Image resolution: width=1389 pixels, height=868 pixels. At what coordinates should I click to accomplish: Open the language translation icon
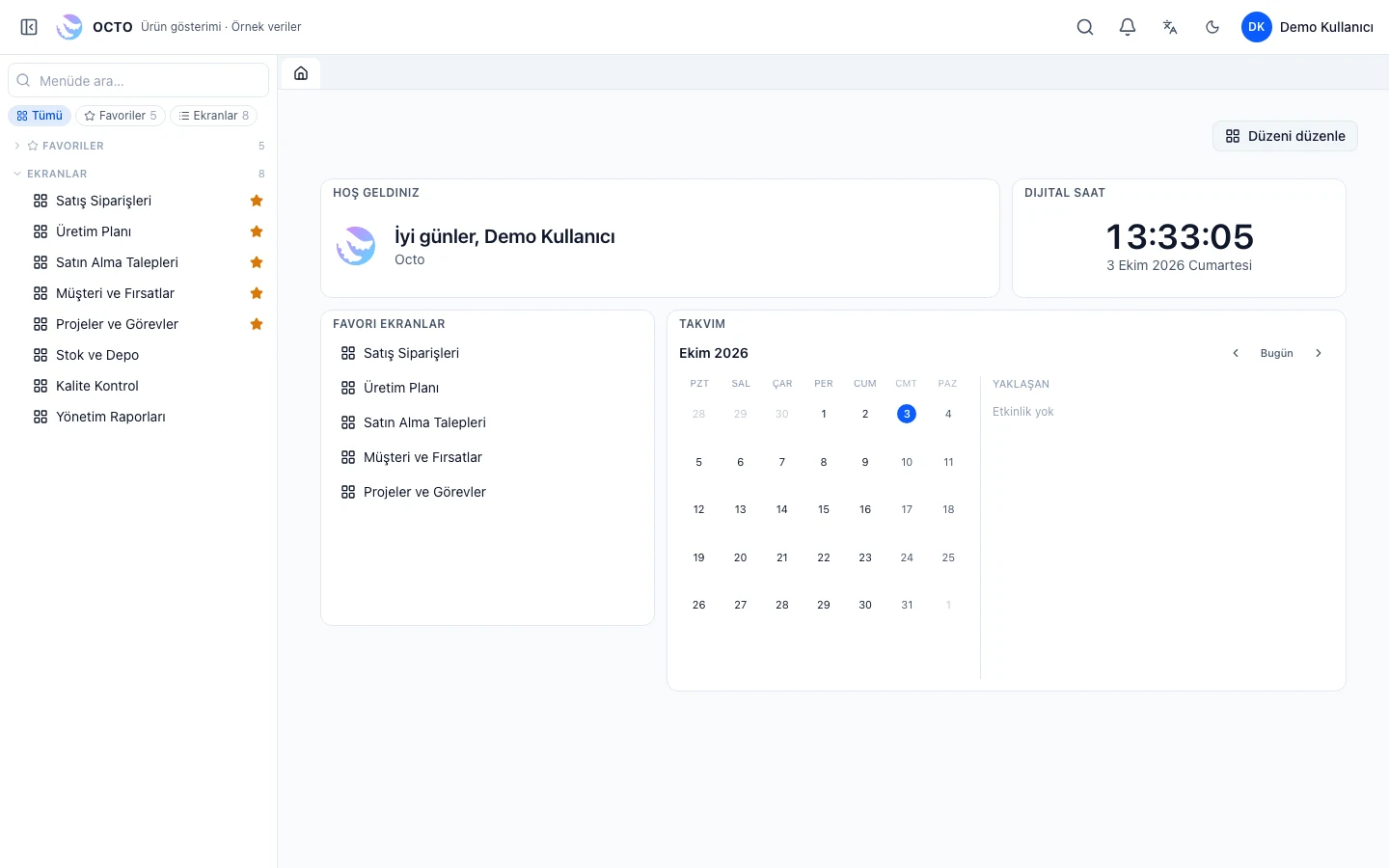pyautogui.click(x=1170, y=27)
